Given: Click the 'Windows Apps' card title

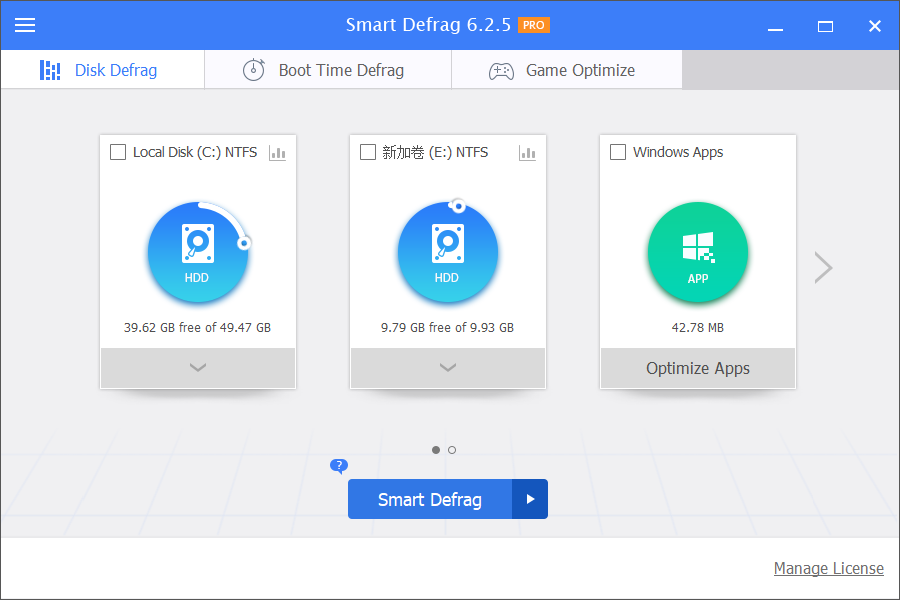Looking at the screenshot, I should (678, 152).
